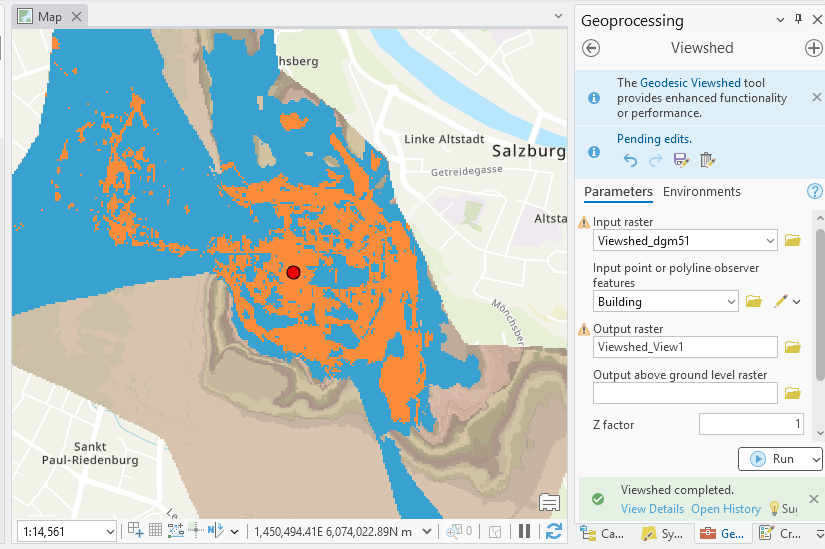Expand the Building observer features dropdown

tap(730, 301)
